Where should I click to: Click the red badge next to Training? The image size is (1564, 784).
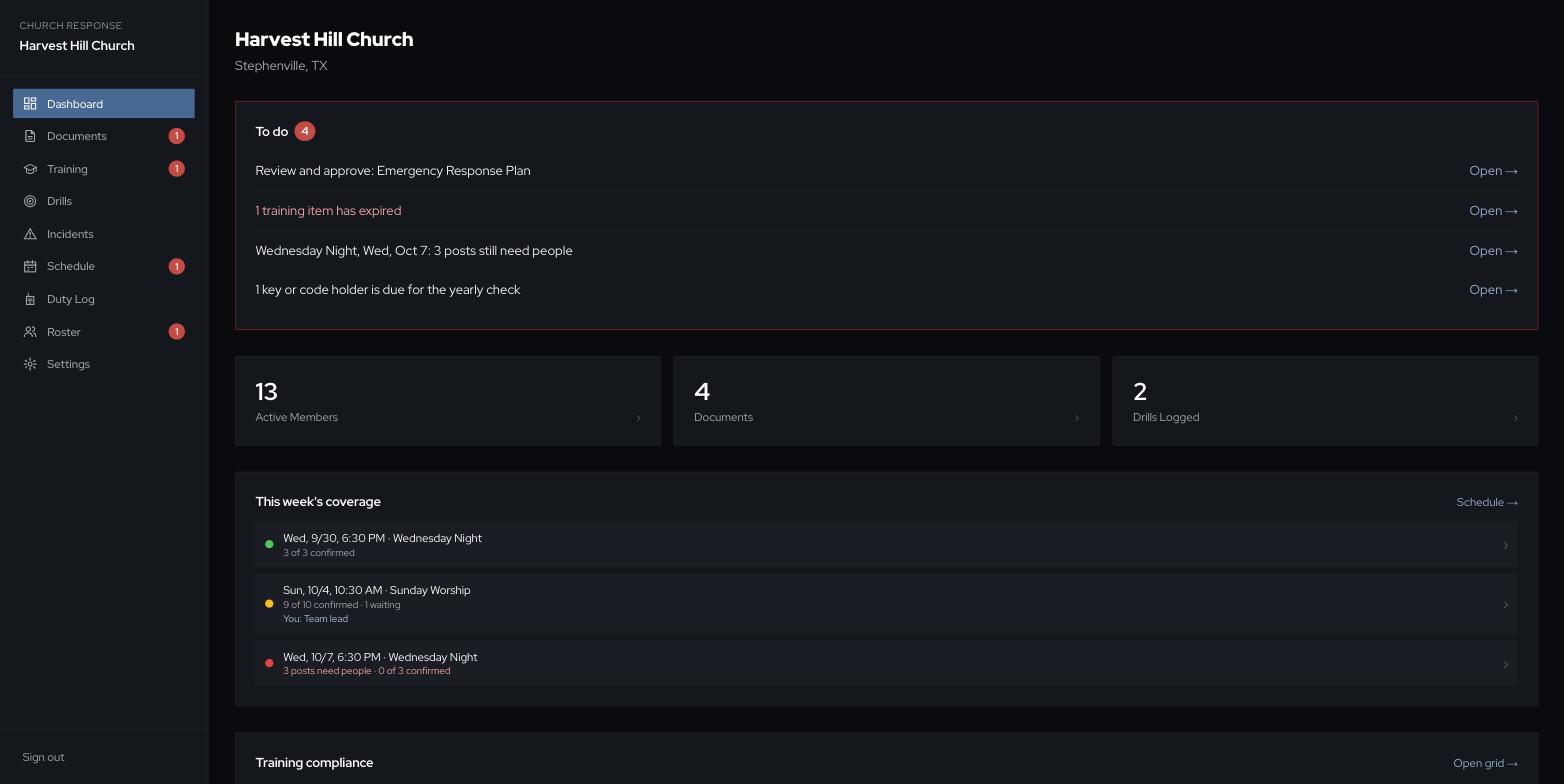tap(177, 169)
